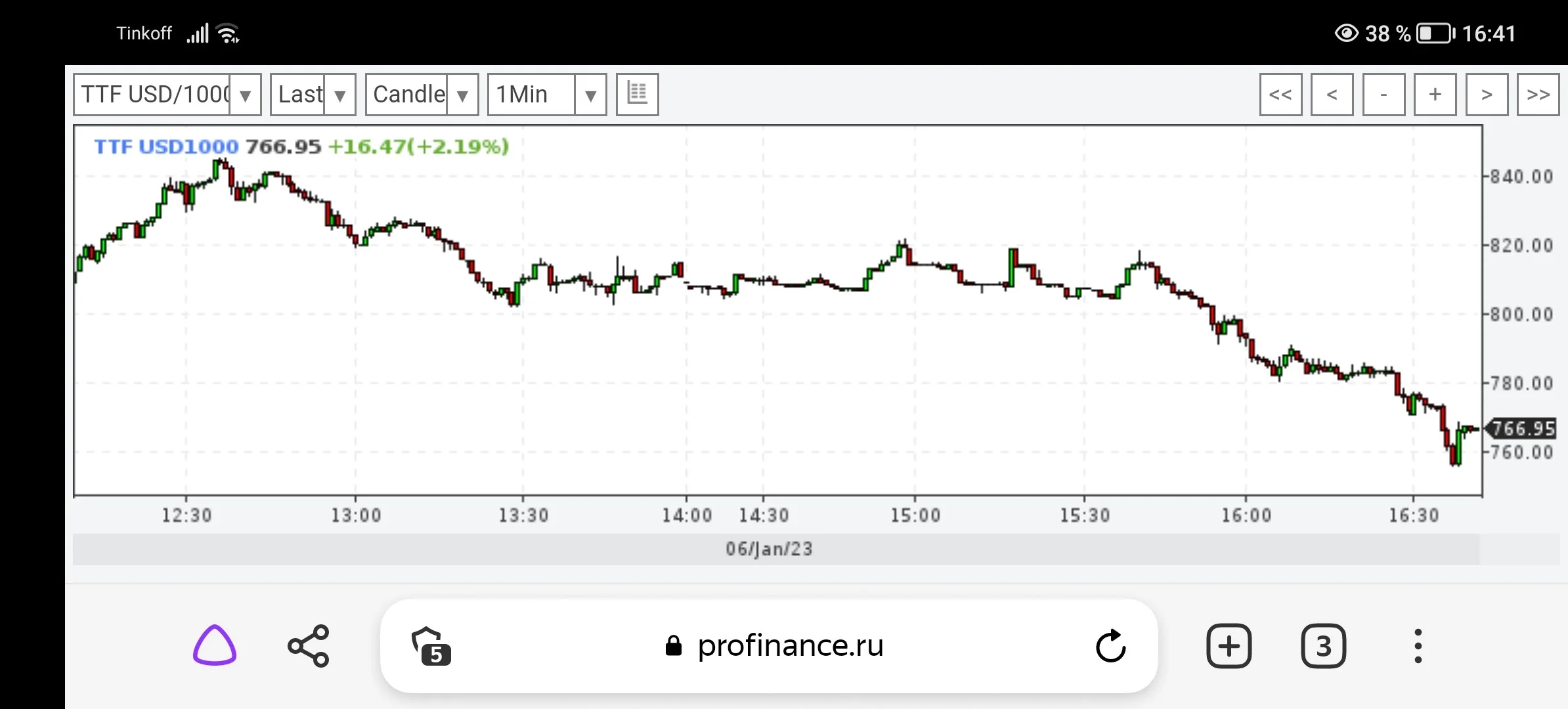The width and height of the screenshot is (1568, 709).
Task: Tap the Alice assistant icon
Action: click(215, 645)
